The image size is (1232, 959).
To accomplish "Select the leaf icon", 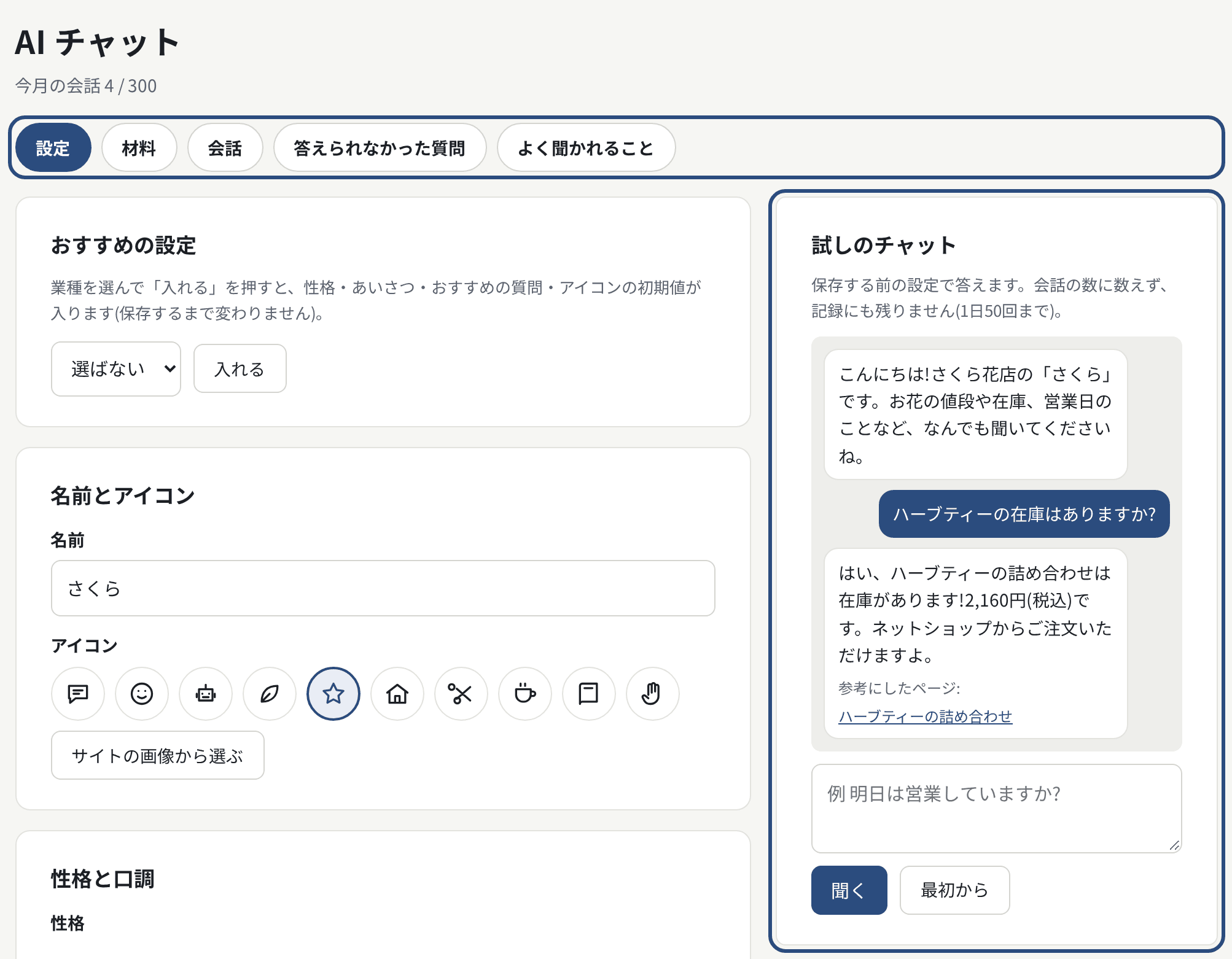I will pos(270,694).
